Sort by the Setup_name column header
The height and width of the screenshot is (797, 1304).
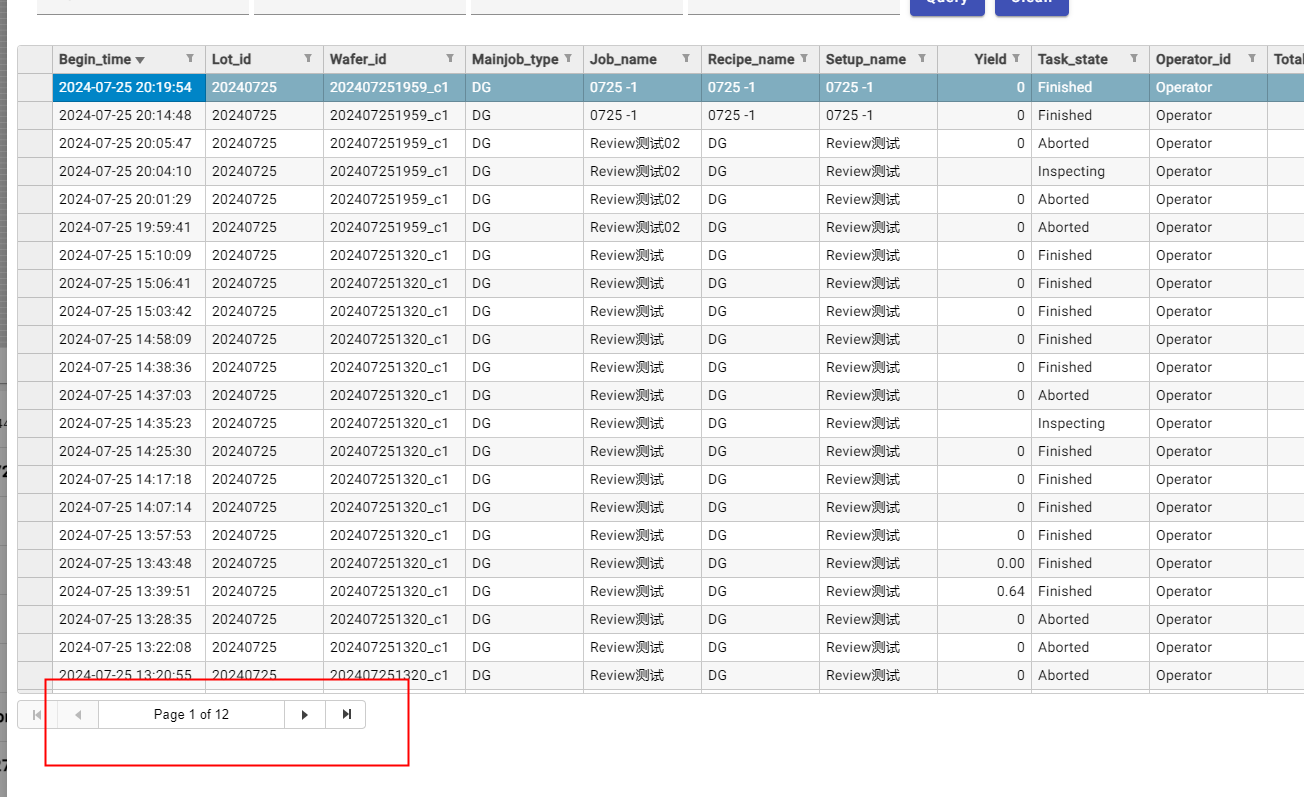865,59
